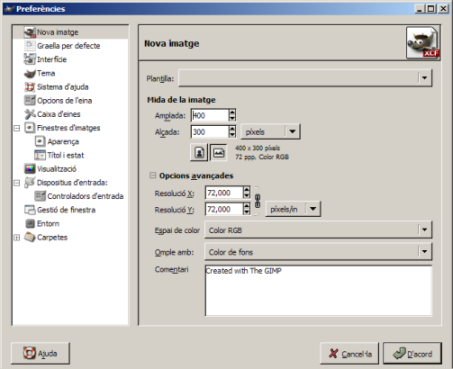Click the Controladors d'entrada icon

point(40,196)
